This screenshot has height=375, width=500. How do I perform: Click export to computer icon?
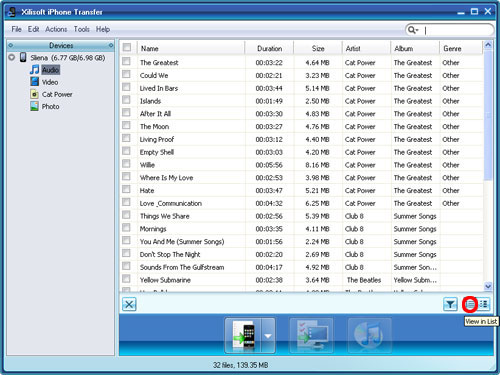(x=312, y=335)
